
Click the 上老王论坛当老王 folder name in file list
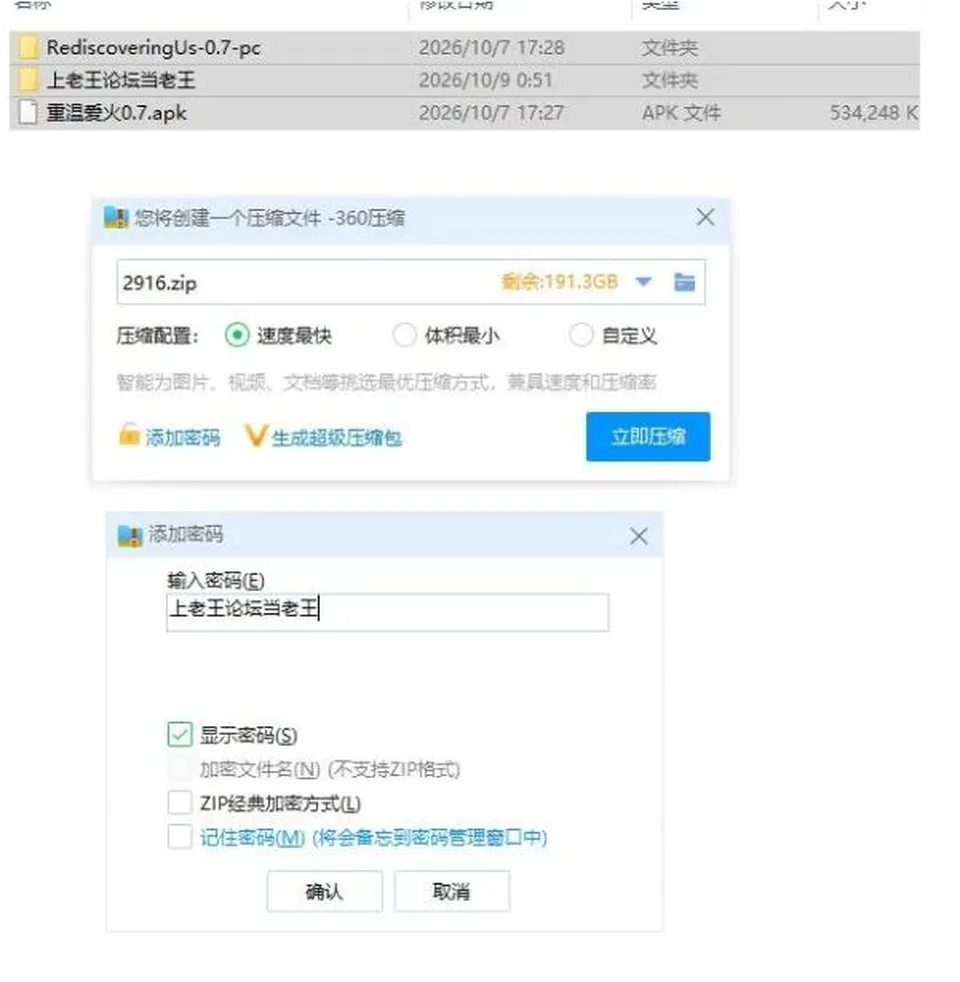point(121,80)
